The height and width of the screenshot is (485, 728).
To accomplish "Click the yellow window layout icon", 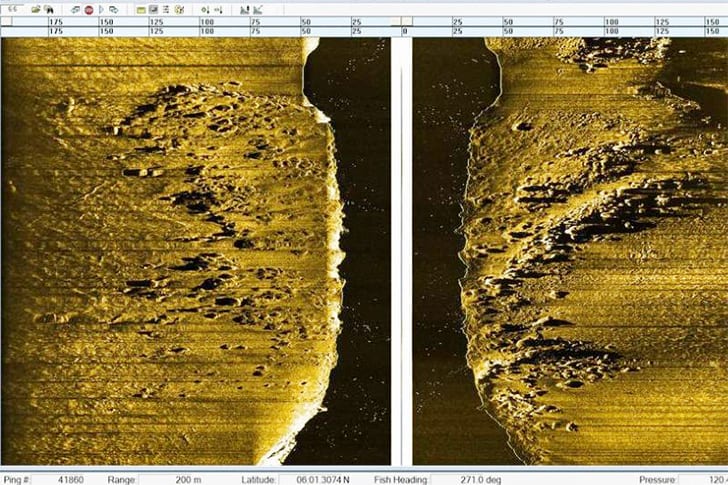I will pyautogui.click(x=141, y=9).
